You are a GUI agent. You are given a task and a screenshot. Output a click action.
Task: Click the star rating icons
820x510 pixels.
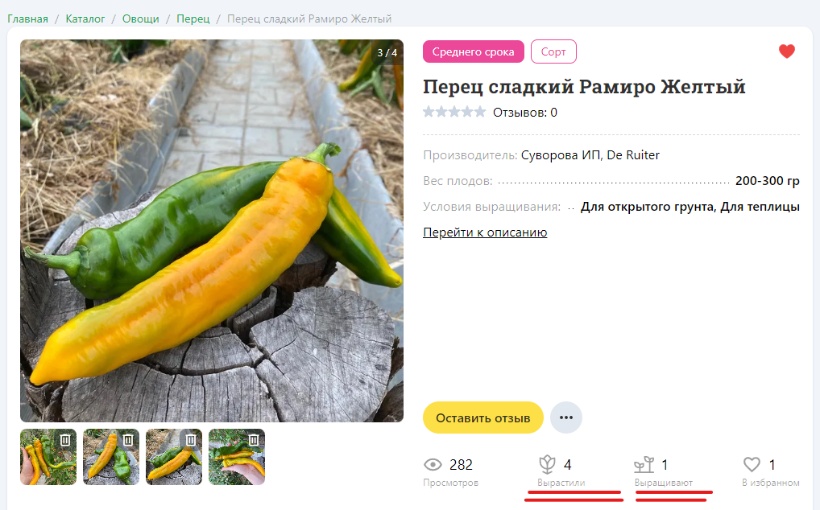[x=454, y=112]
